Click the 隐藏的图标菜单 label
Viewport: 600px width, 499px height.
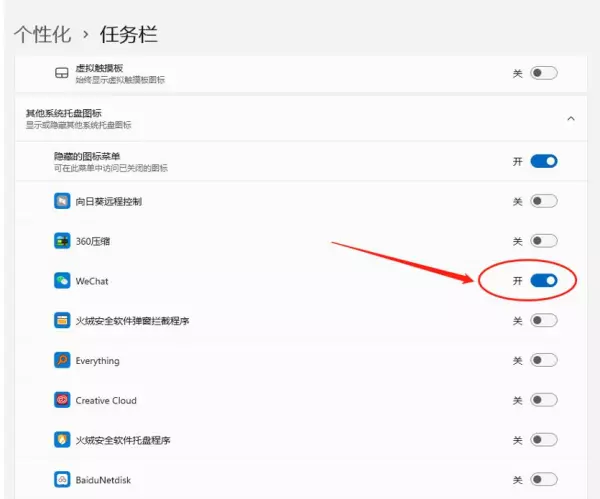pos(87,156)
